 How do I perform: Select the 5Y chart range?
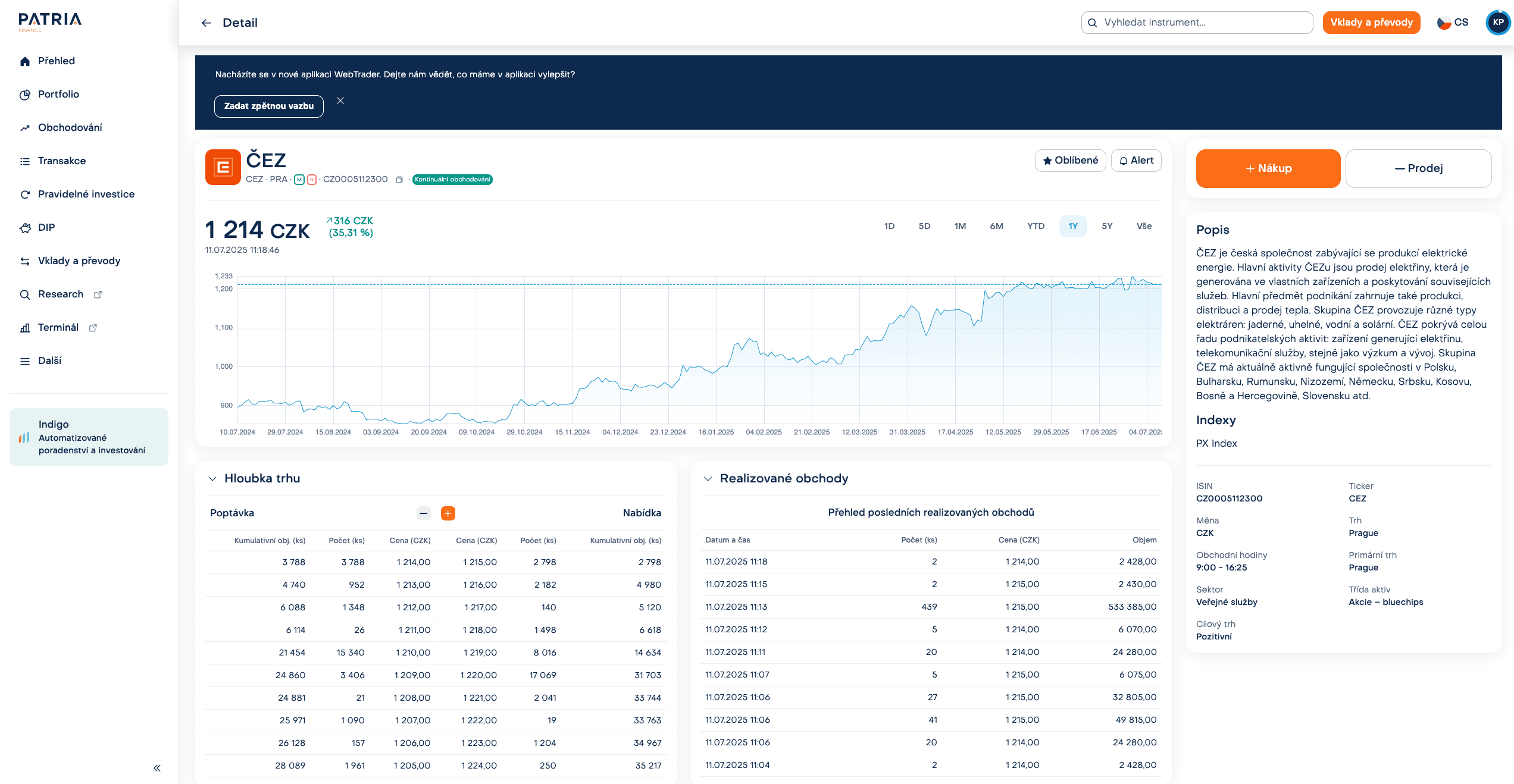point(1107,226)
